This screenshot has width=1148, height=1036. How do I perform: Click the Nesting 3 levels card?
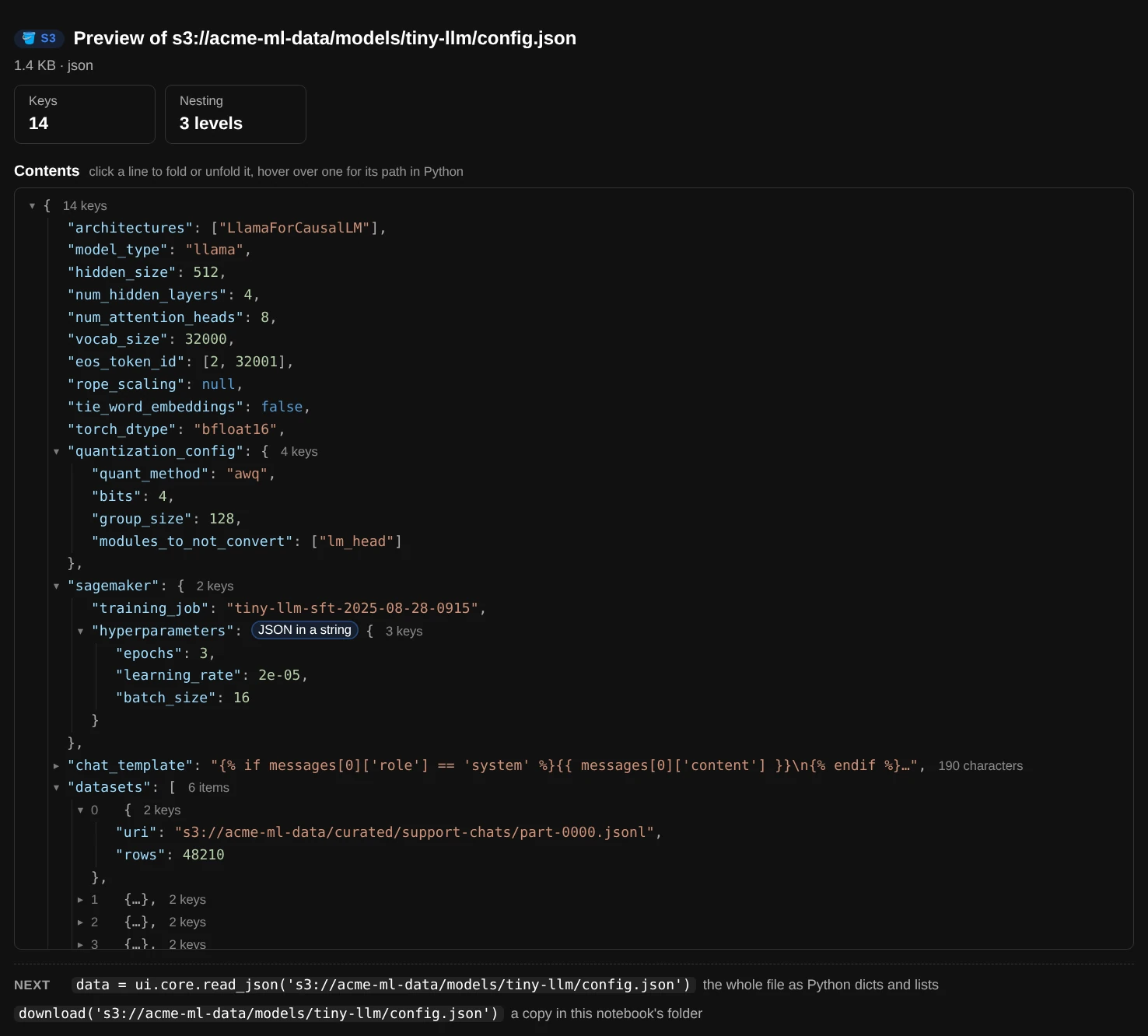click(236, 114)
